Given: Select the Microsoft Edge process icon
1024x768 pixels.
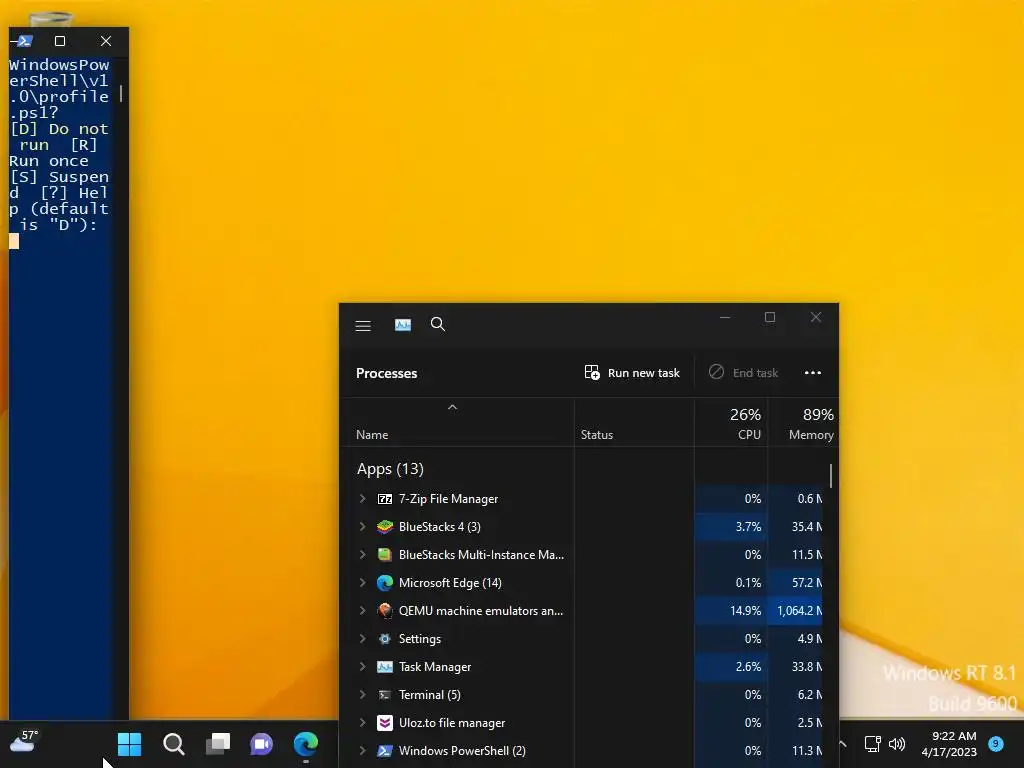Looking at the screenshot, I should [385, 583].
